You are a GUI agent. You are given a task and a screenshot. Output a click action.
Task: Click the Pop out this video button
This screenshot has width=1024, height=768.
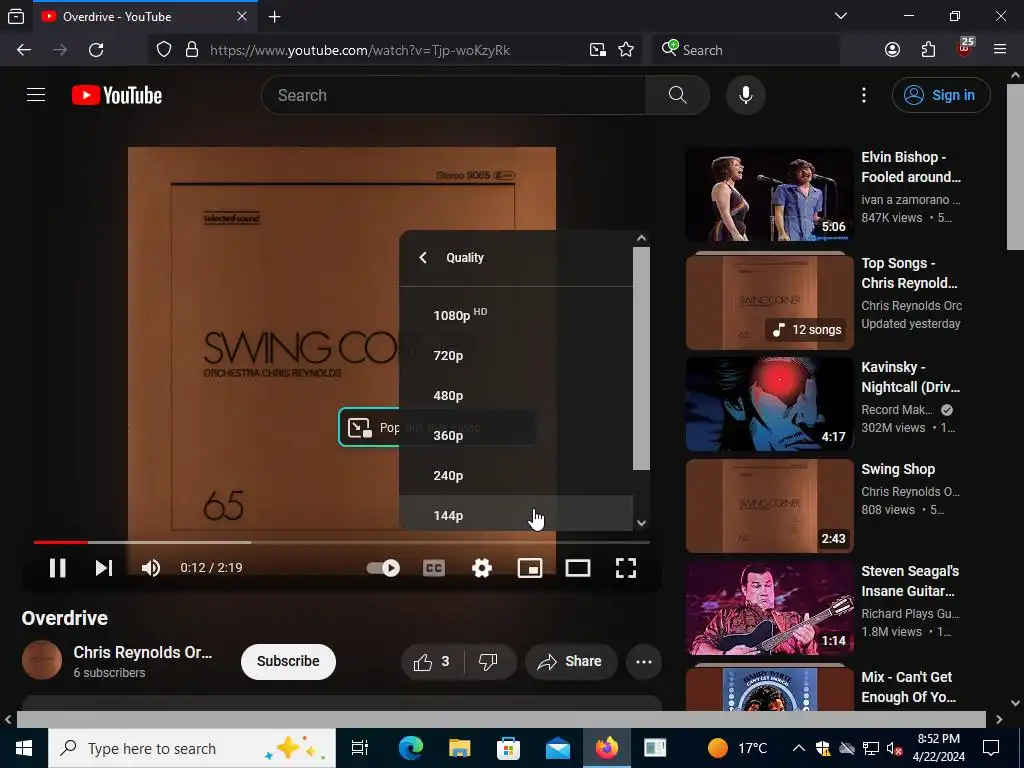pos(369,428)
